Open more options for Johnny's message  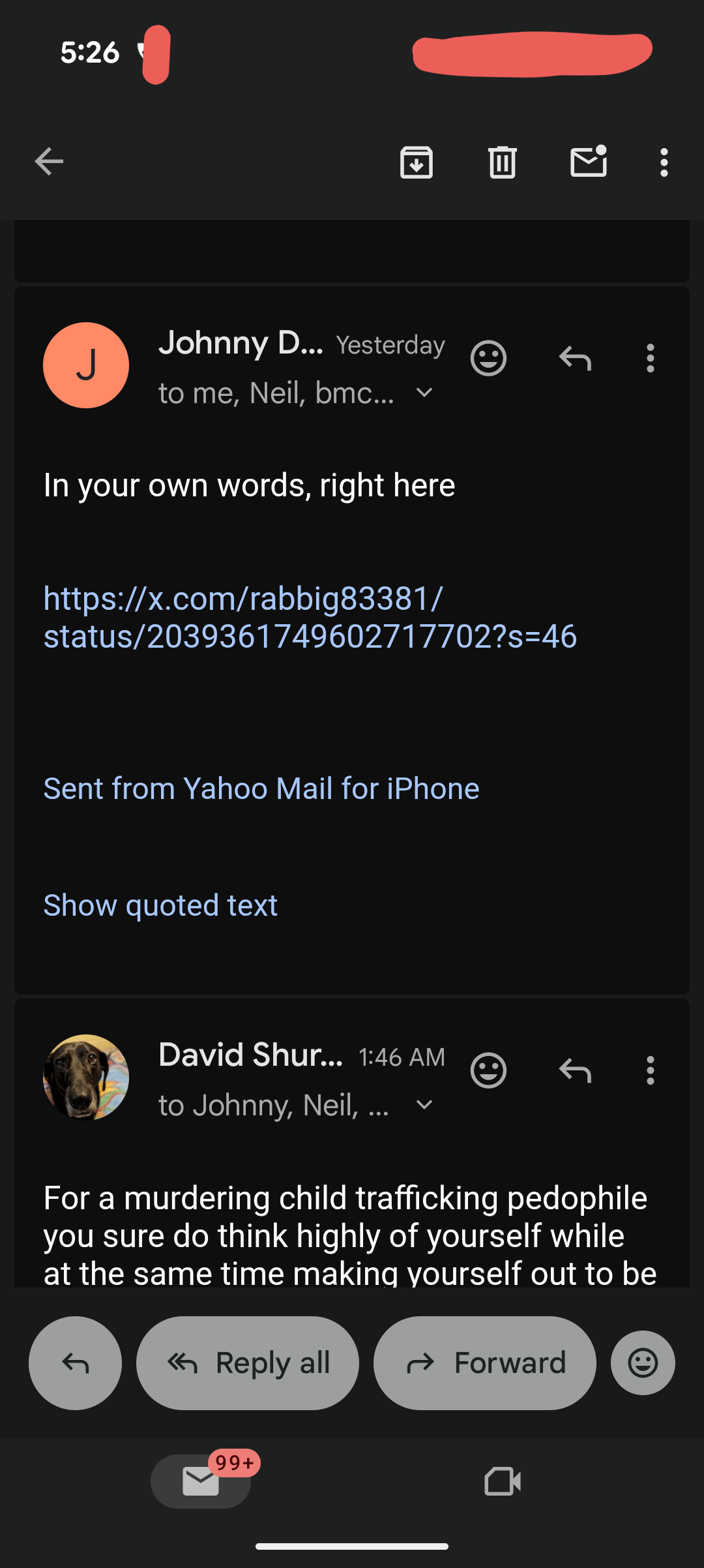click(x=650, y=358)
